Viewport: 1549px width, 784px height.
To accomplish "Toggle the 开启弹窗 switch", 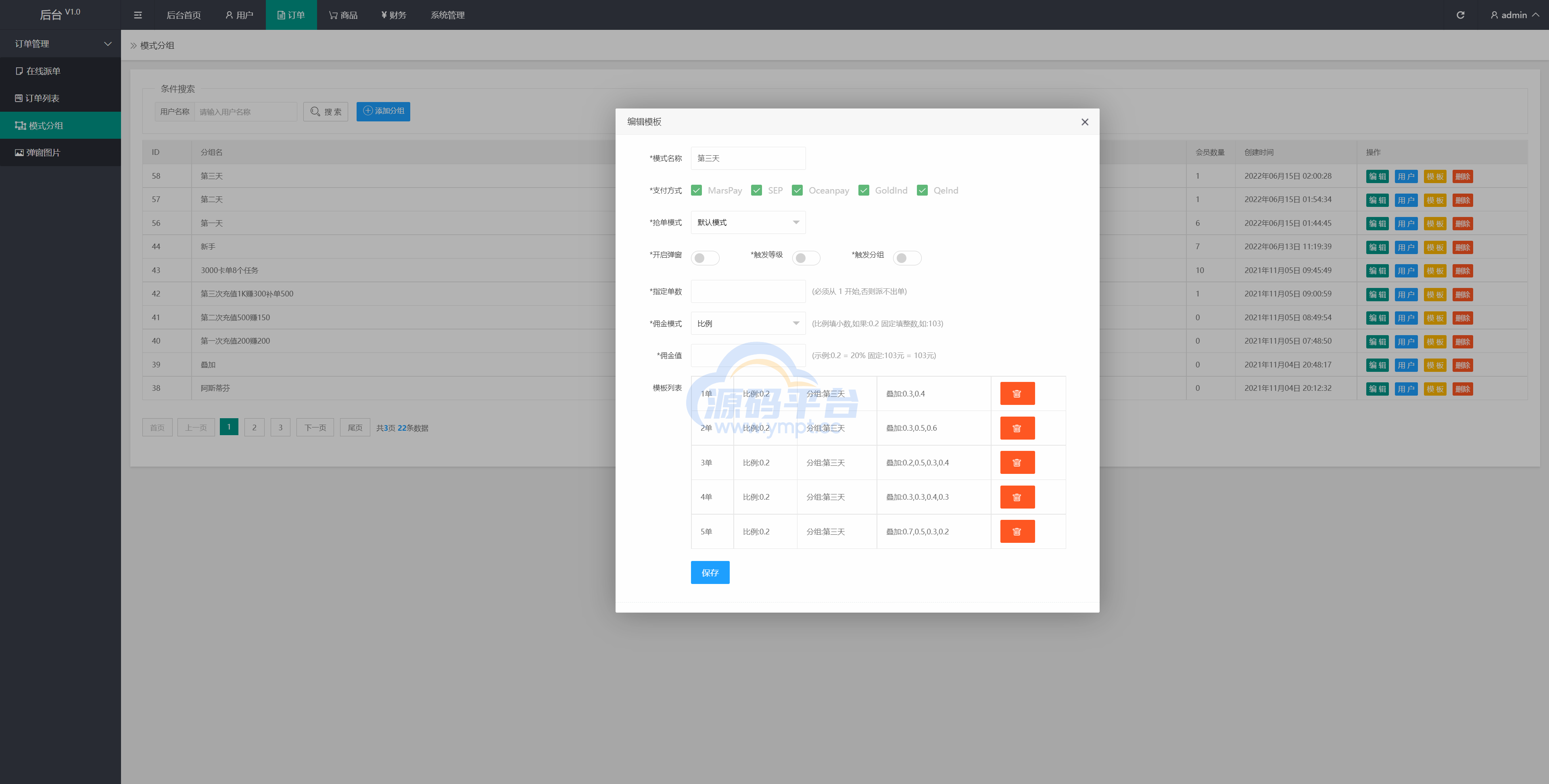I will (x=705, y=258).
